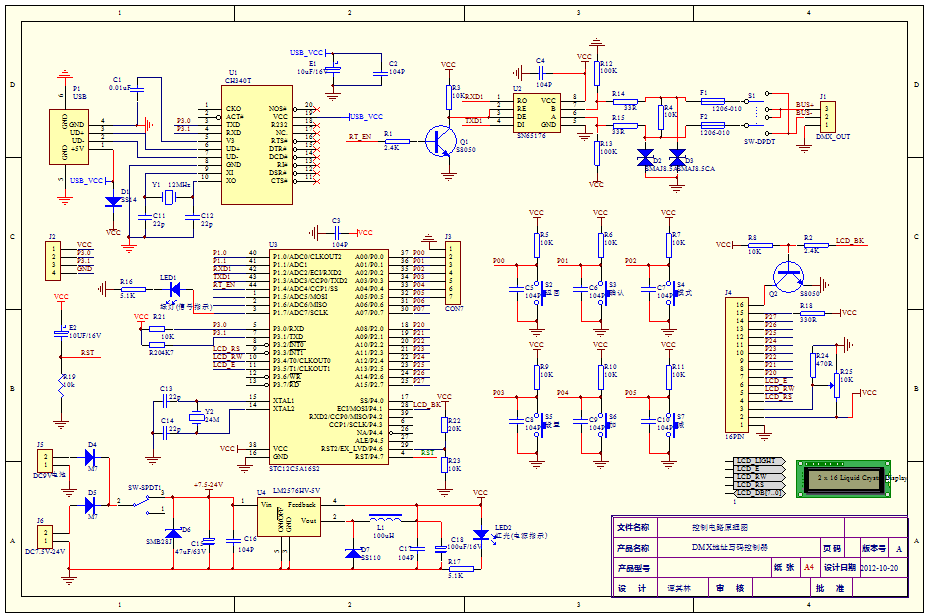
Task: Select the J3 CON7 header
Action: (x=453, y=273)
